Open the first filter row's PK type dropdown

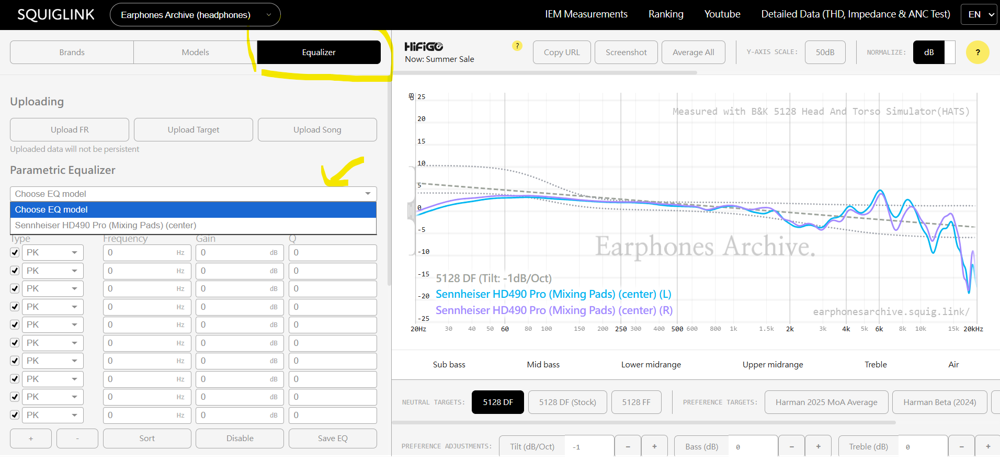53,253
